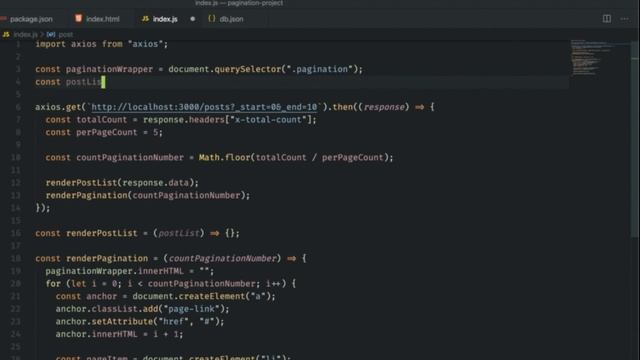Click the paginationWrapper variable on line 3
The width and height of the screenshot is (640, 360).
tap(109, 69)
